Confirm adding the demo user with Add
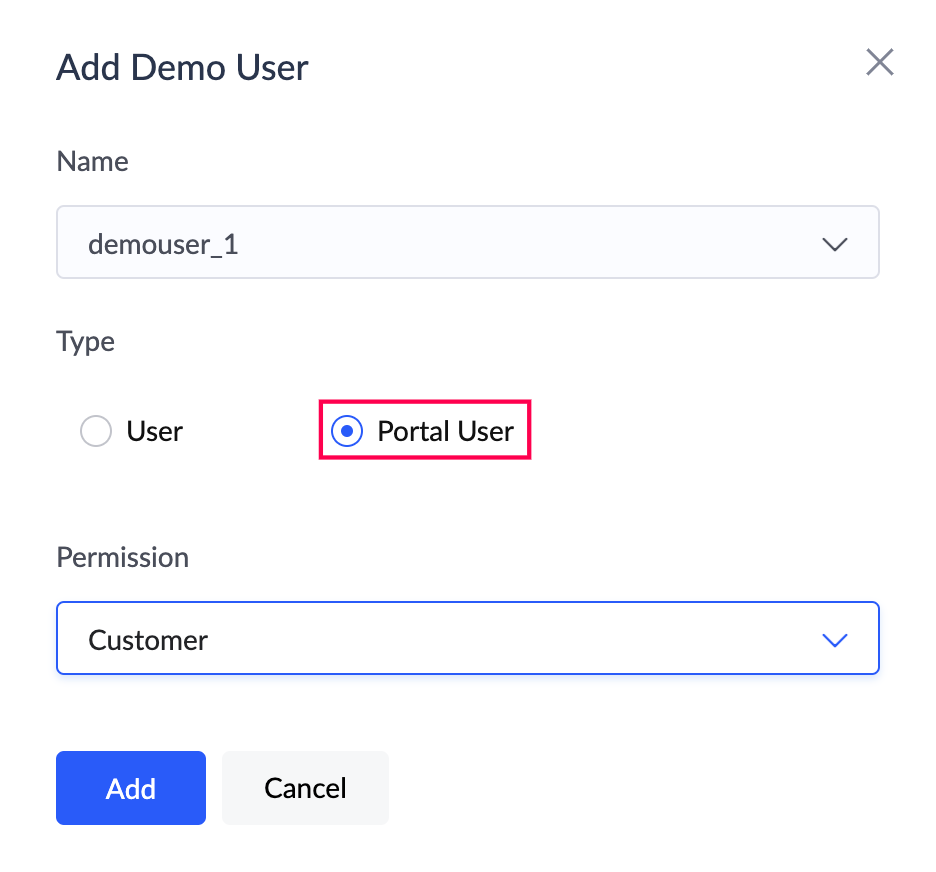 click(131, 788)
